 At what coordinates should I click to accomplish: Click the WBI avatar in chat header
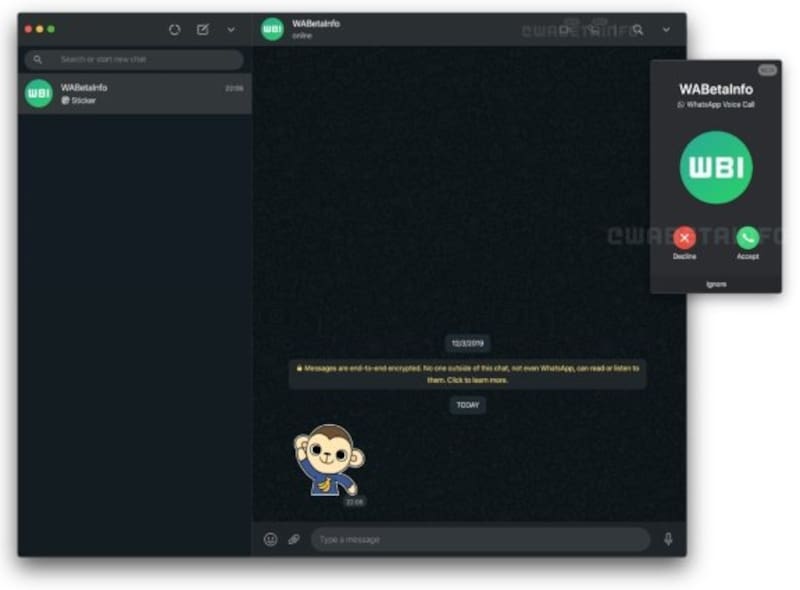tap(272, 29)
